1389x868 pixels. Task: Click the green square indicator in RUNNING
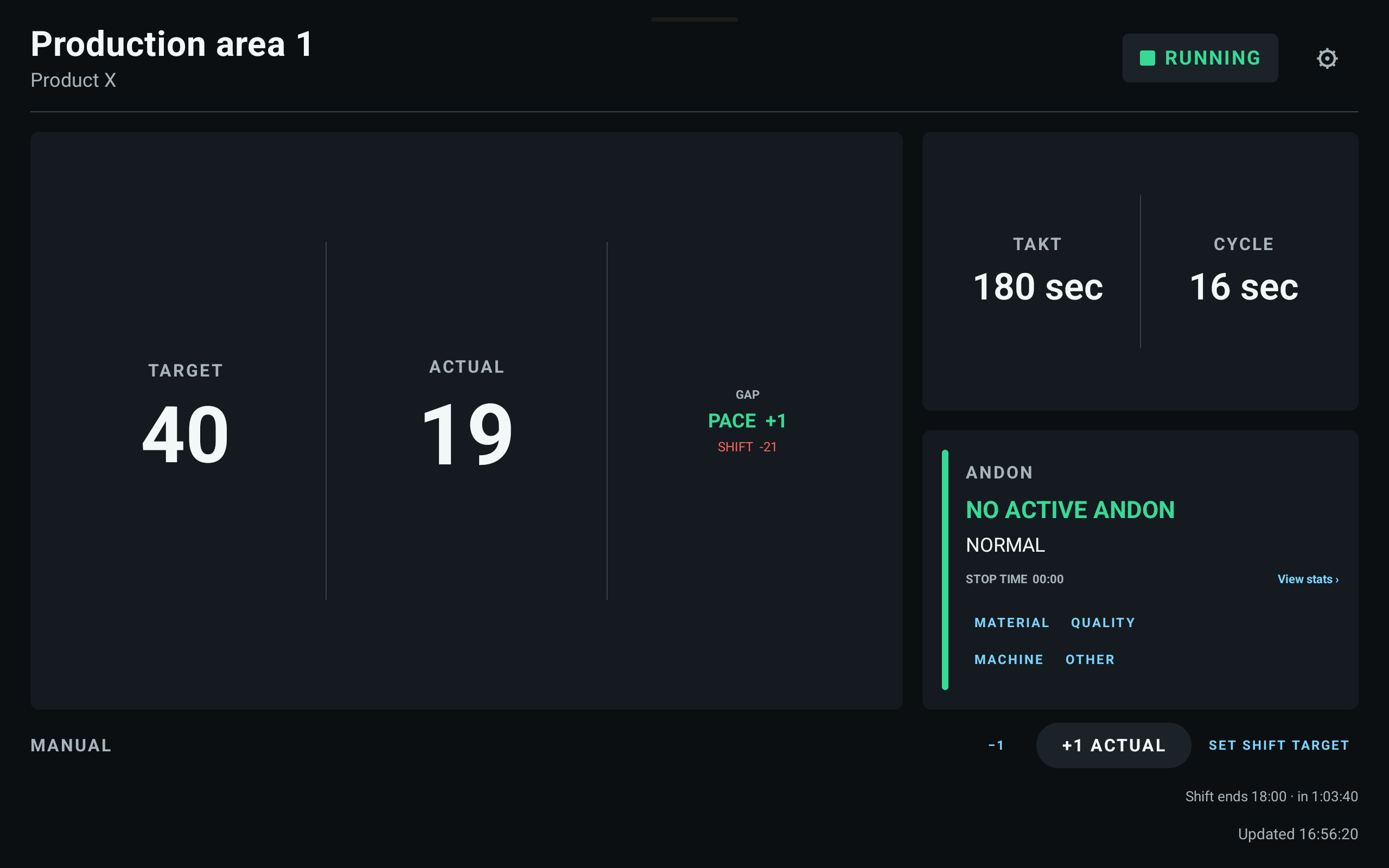[x=1147, y=58]
